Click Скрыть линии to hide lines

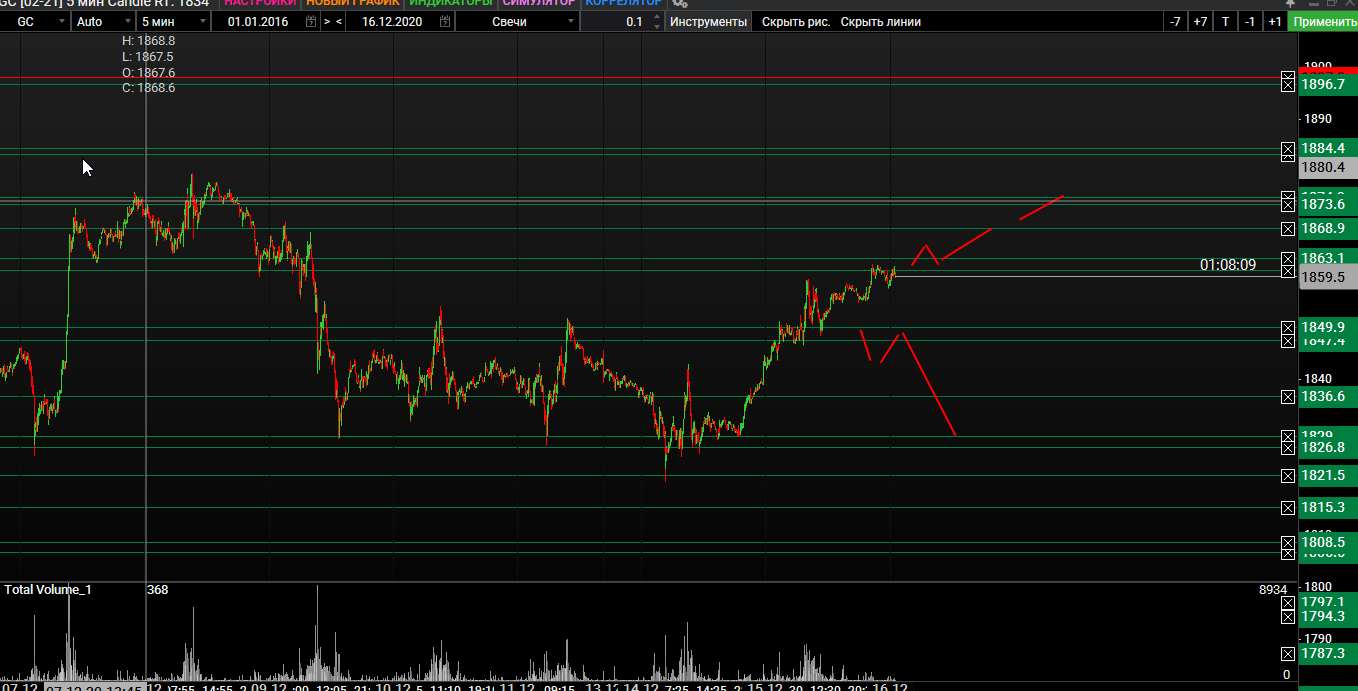tap(881, 21)
